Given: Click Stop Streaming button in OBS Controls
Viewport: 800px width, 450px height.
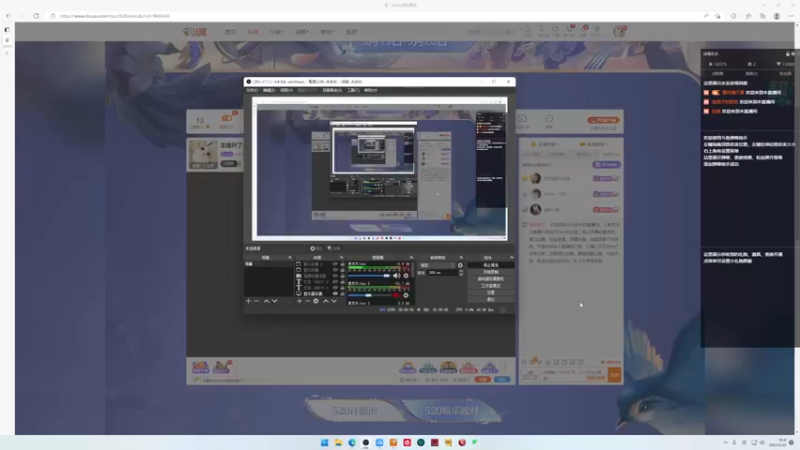Looking at the screenshot, I should click(491, 265).
